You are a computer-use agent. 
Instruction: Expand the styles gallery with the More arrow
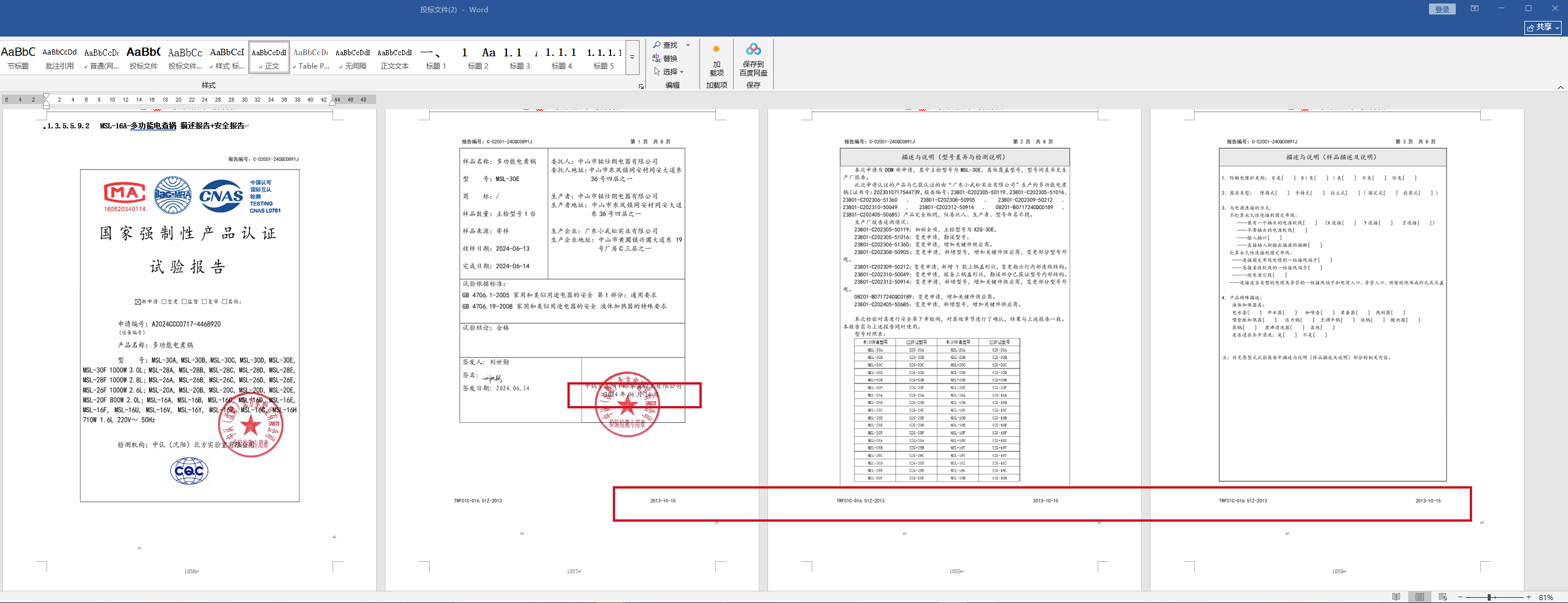(x=633, y=57)
